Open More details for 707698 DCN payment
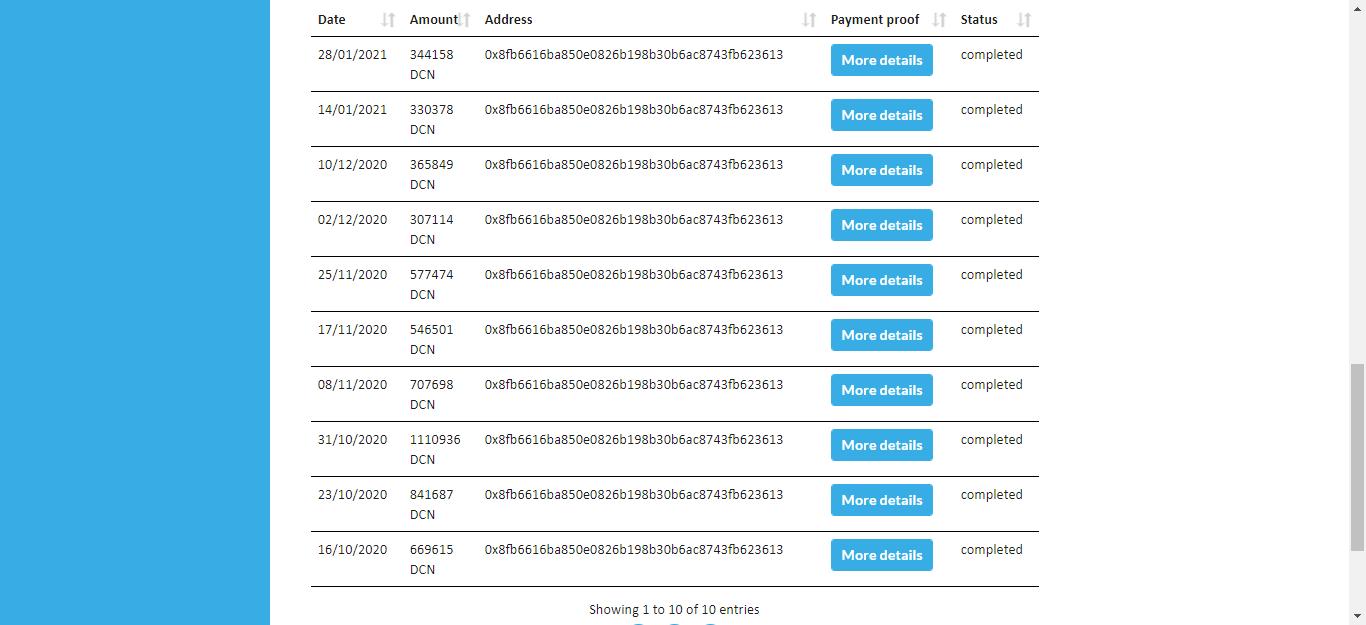This screenshot has width=1366, height=625. (882, 390)
